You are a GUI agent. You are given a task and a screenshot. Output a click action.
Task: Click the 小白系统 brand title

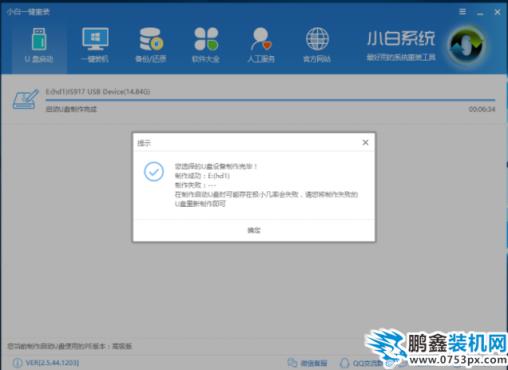pos(401,39)
